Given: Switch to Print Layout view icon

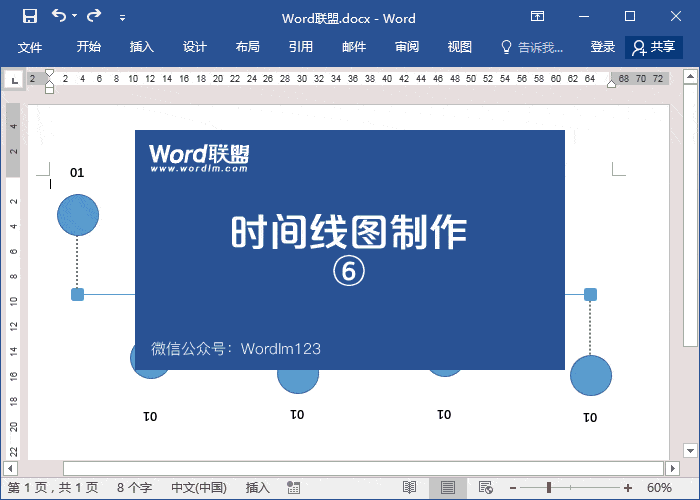Looking at the screenshot, I should pyautogui.click(x=448, y=488).
